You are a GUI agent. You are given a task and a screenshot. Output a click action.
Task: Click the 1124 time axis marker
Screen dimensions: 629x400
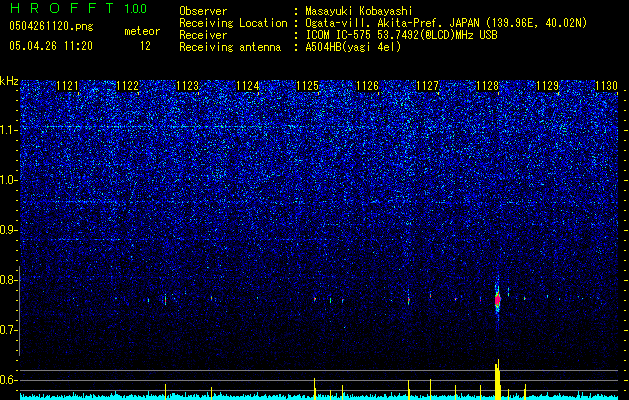[248, 86]
